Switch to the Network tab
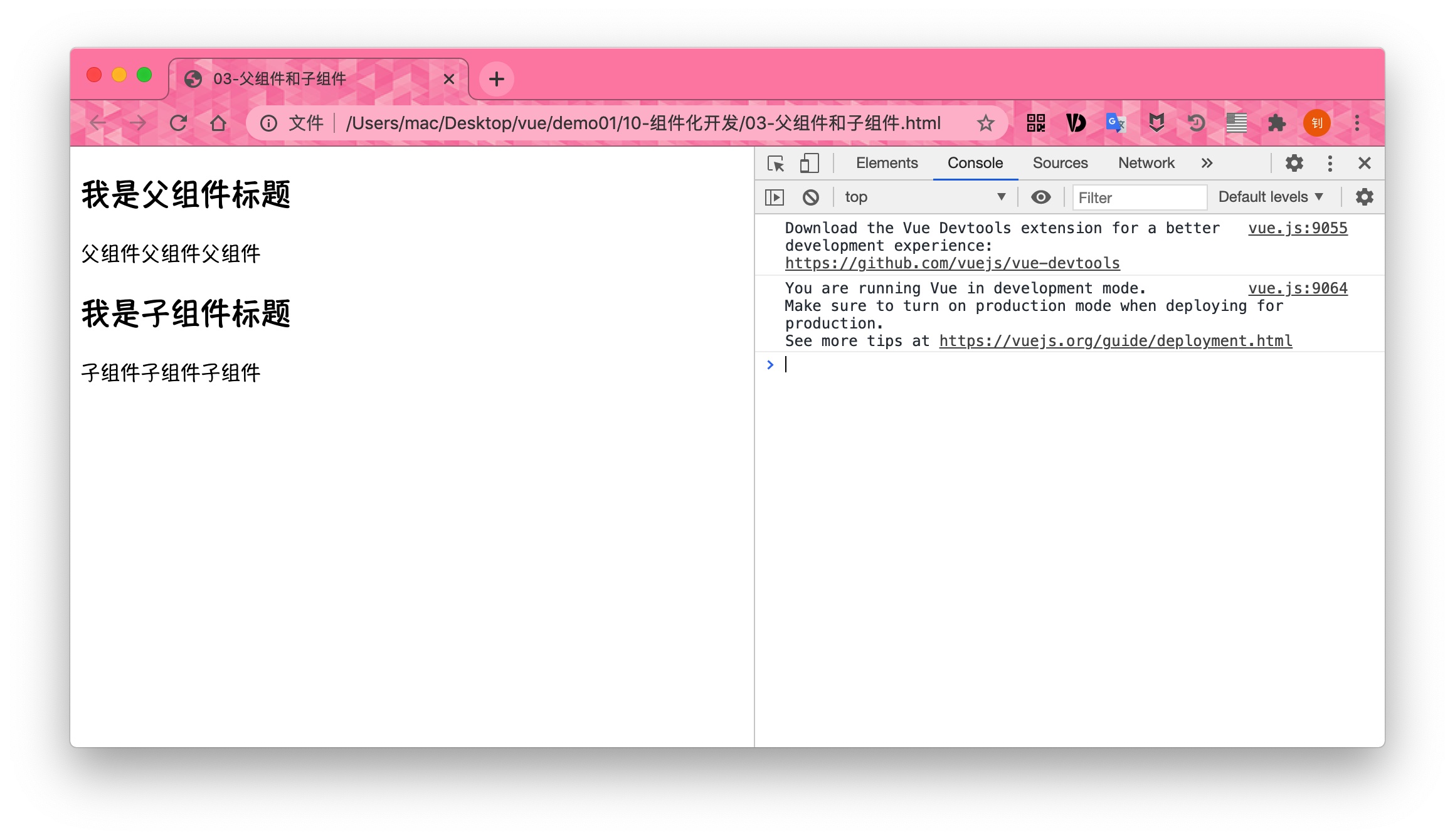The height and width of the screenshot is (840, 1455). 1146,164
